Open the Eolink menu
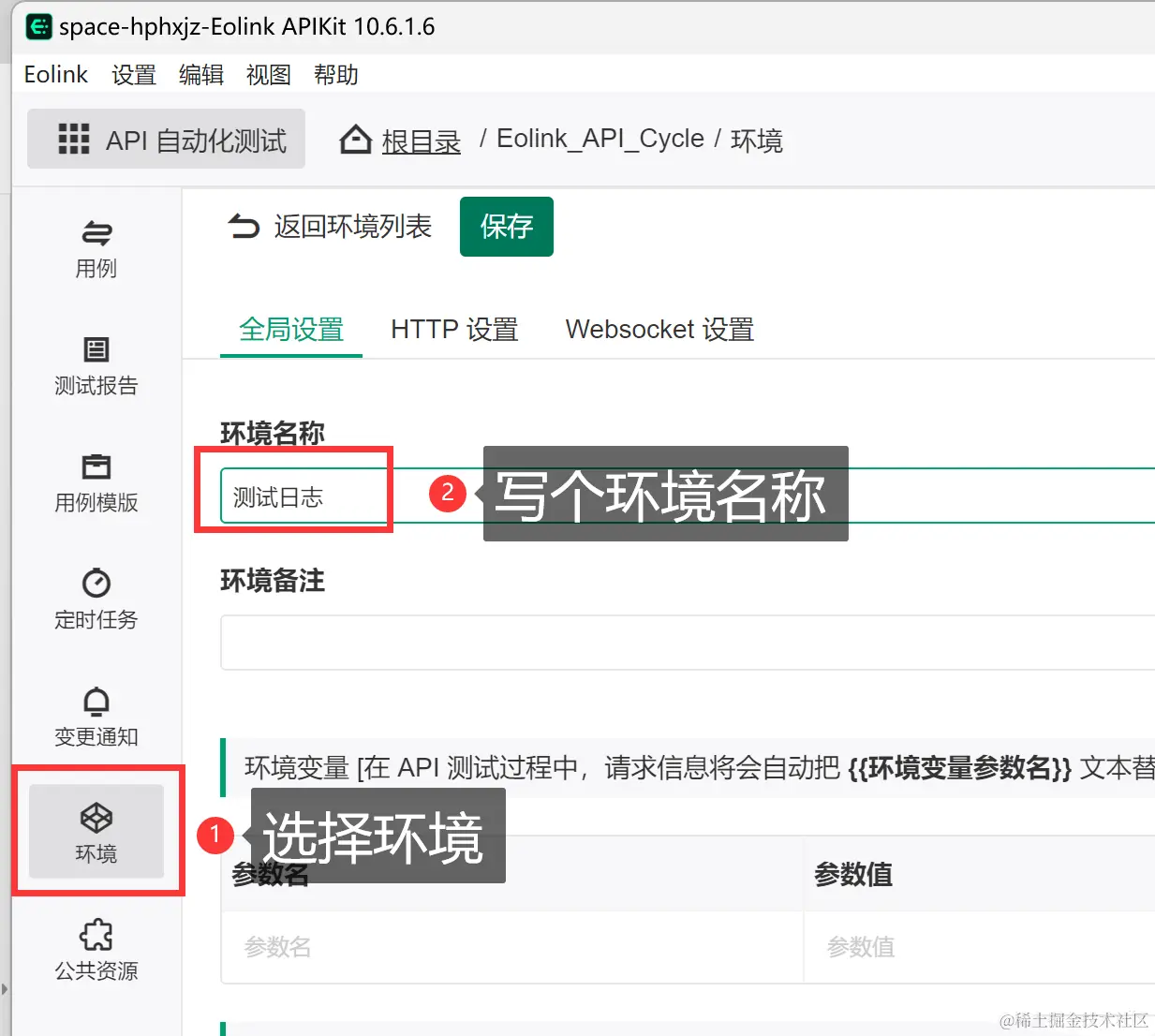Viewport: 1155px width, 1036px height. (56, 75)
